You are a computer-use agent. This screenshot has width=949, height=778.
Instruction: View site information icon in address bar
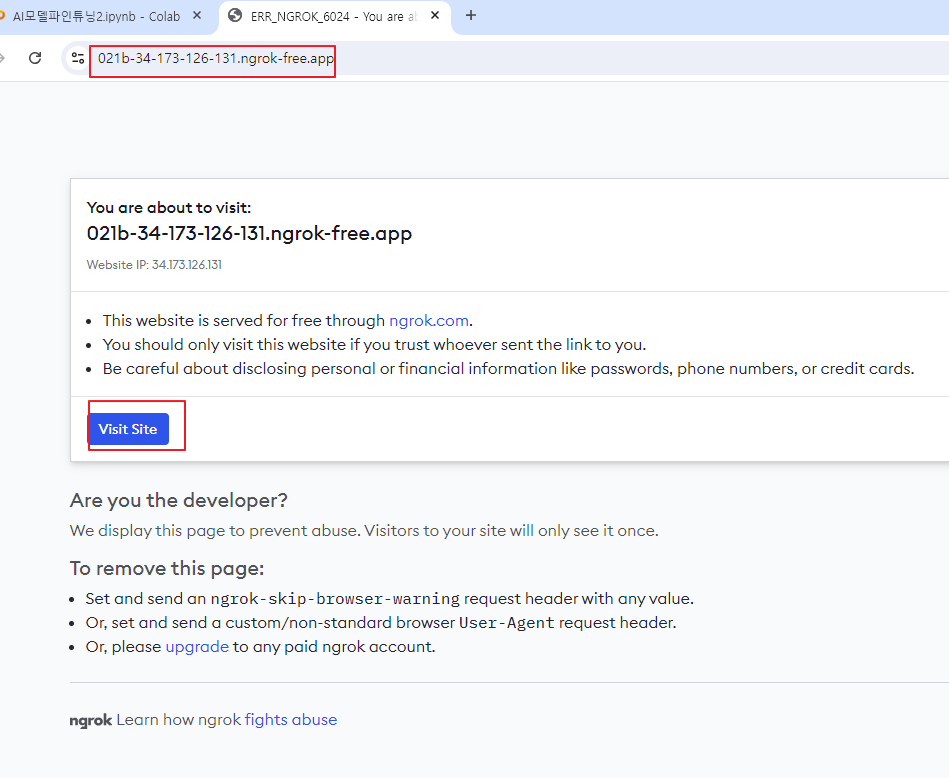pos(78,58)
